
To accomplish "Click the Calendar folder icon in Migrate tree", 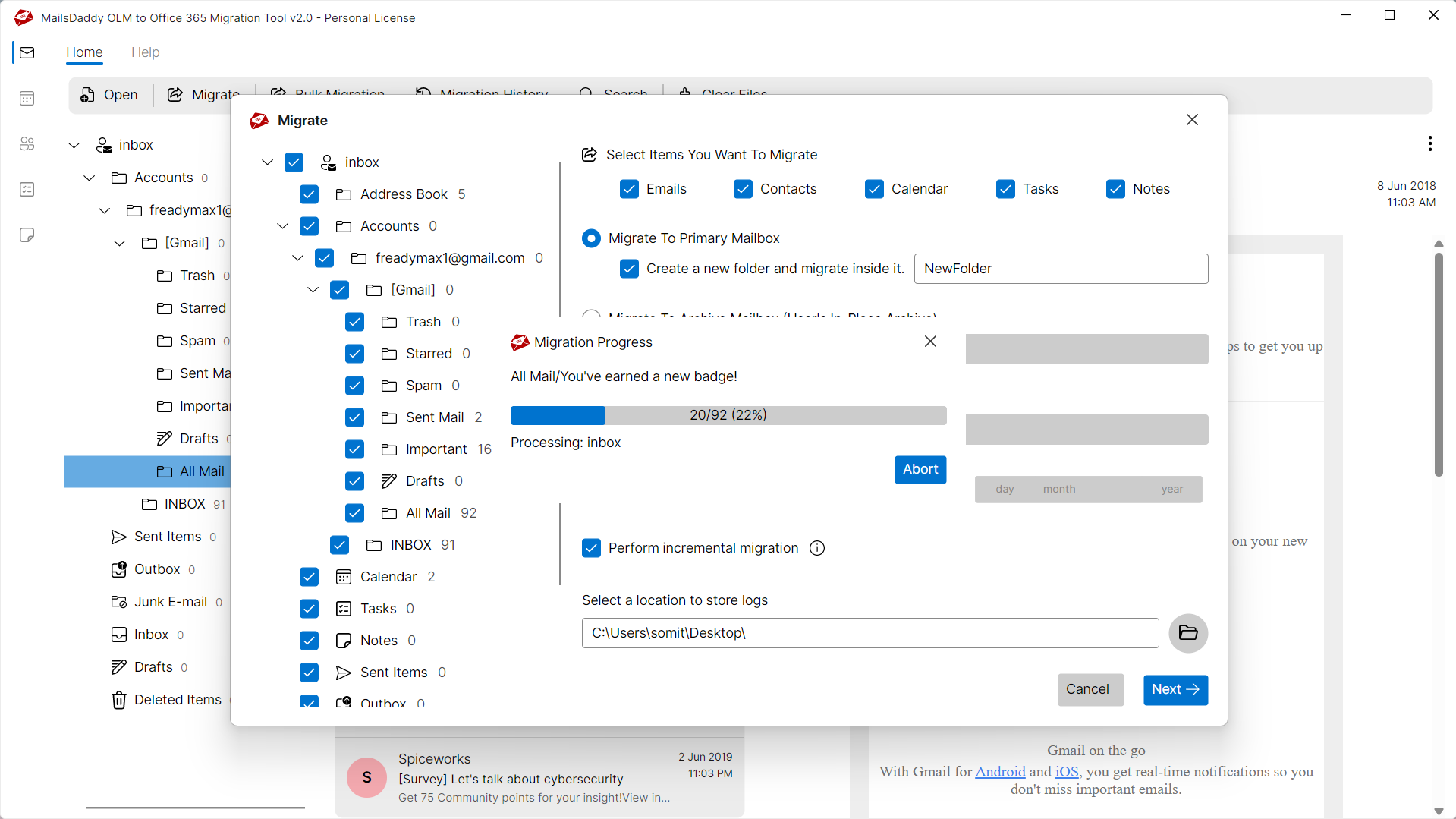I will (344, 577).
